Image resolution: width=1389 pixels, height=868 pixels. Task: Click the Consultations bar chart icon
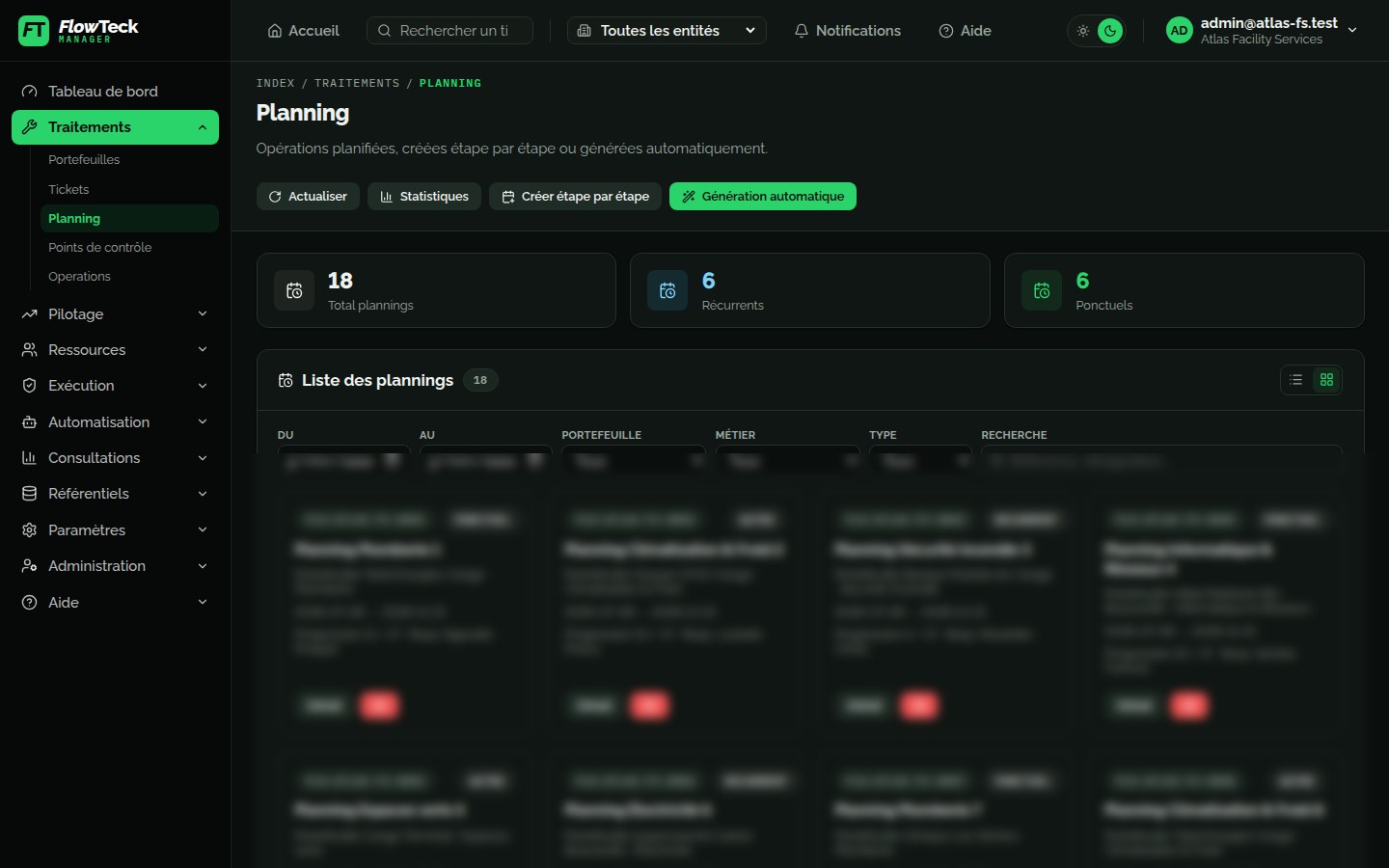pyautogui.click(x=30, y=458)
